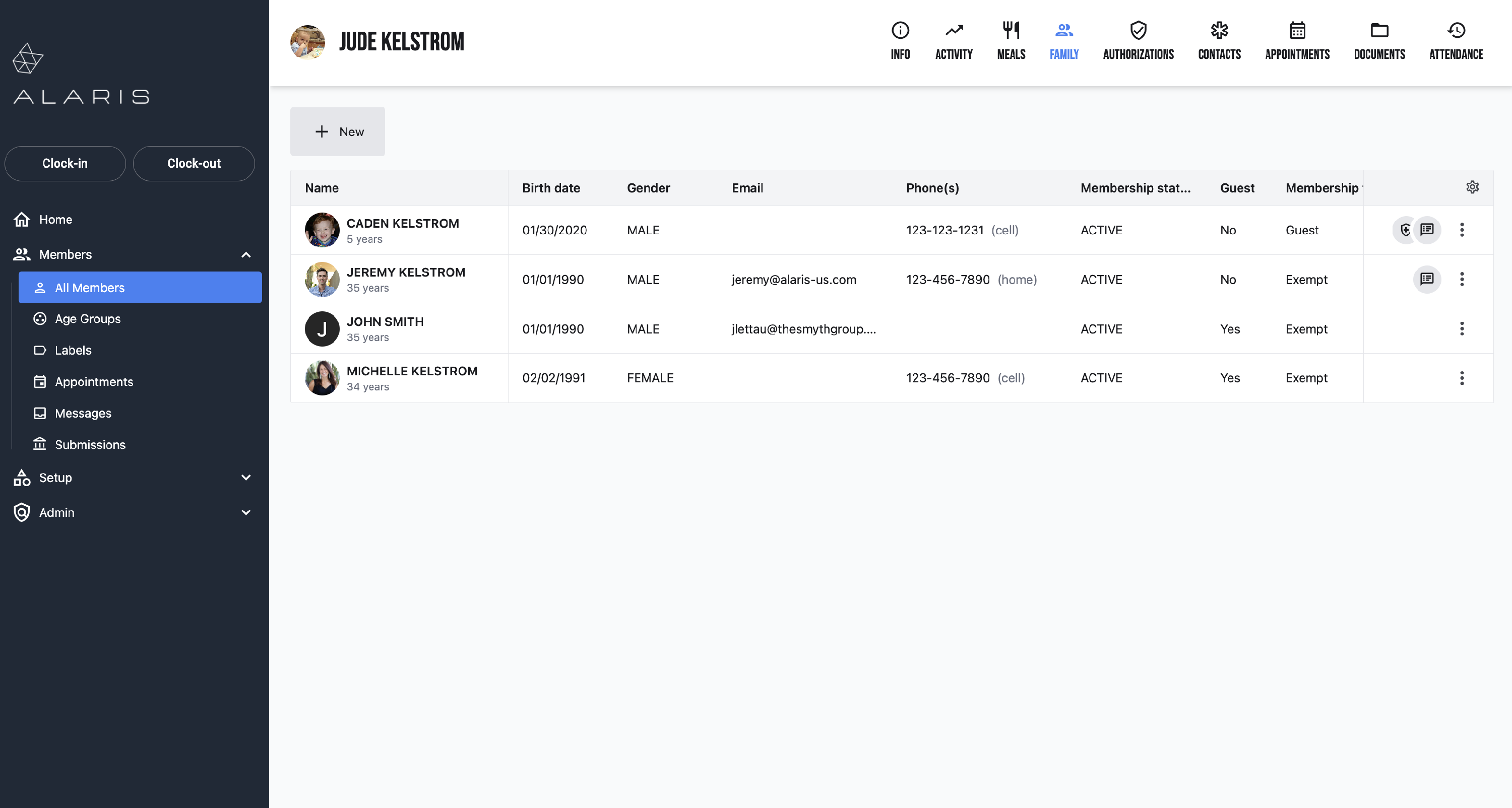Go to the Attendance tab
1512x808 pixels.
click(x=1456, y=41)
